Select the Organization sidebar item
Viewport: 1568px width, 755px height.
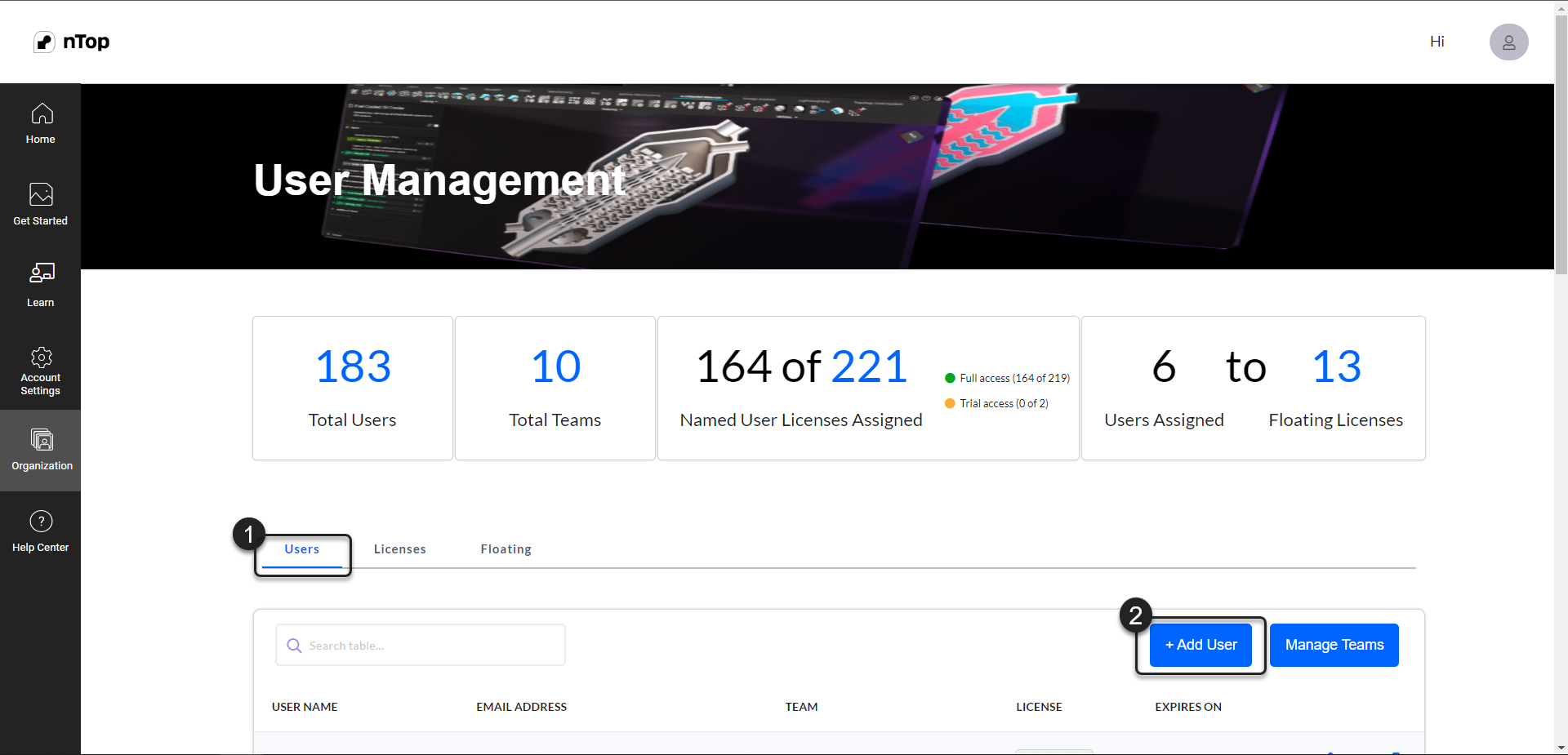tap(41, 451)
